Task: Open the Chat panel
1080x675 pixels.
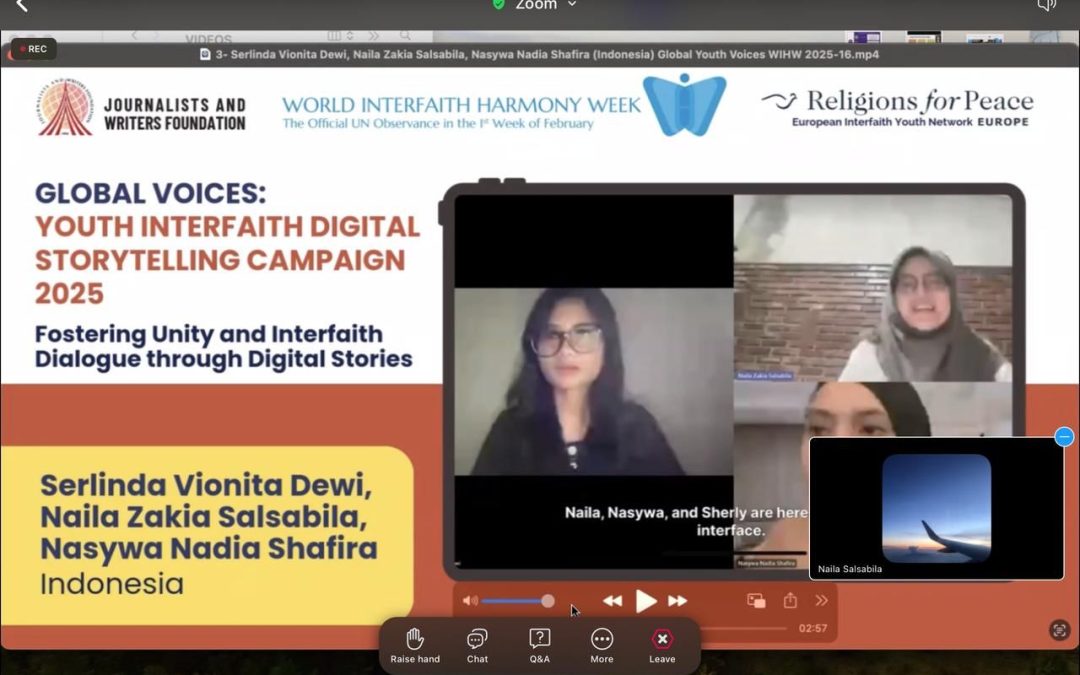Action: (477, 645)
